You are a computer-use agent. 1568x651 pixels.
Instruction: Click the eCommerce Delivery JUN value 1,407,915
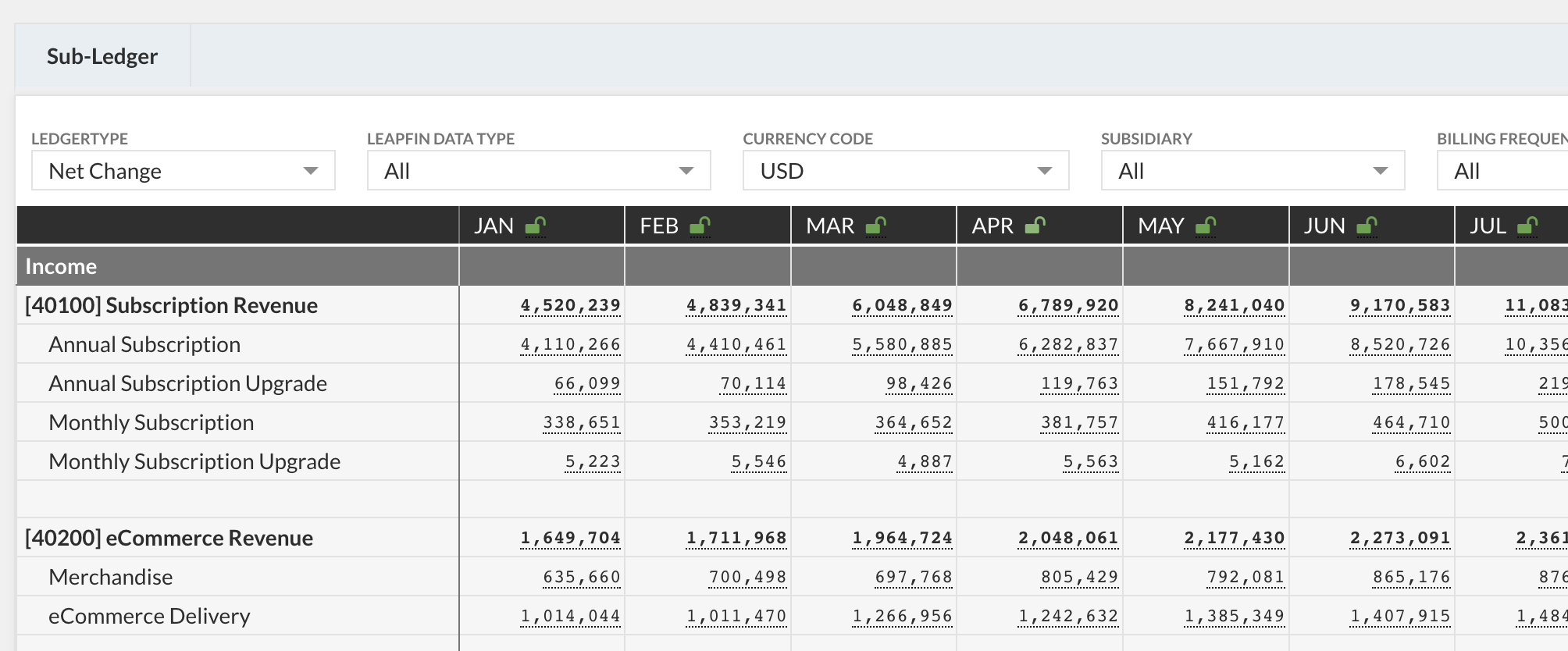pyautogui.click(x=1400, y=616)
